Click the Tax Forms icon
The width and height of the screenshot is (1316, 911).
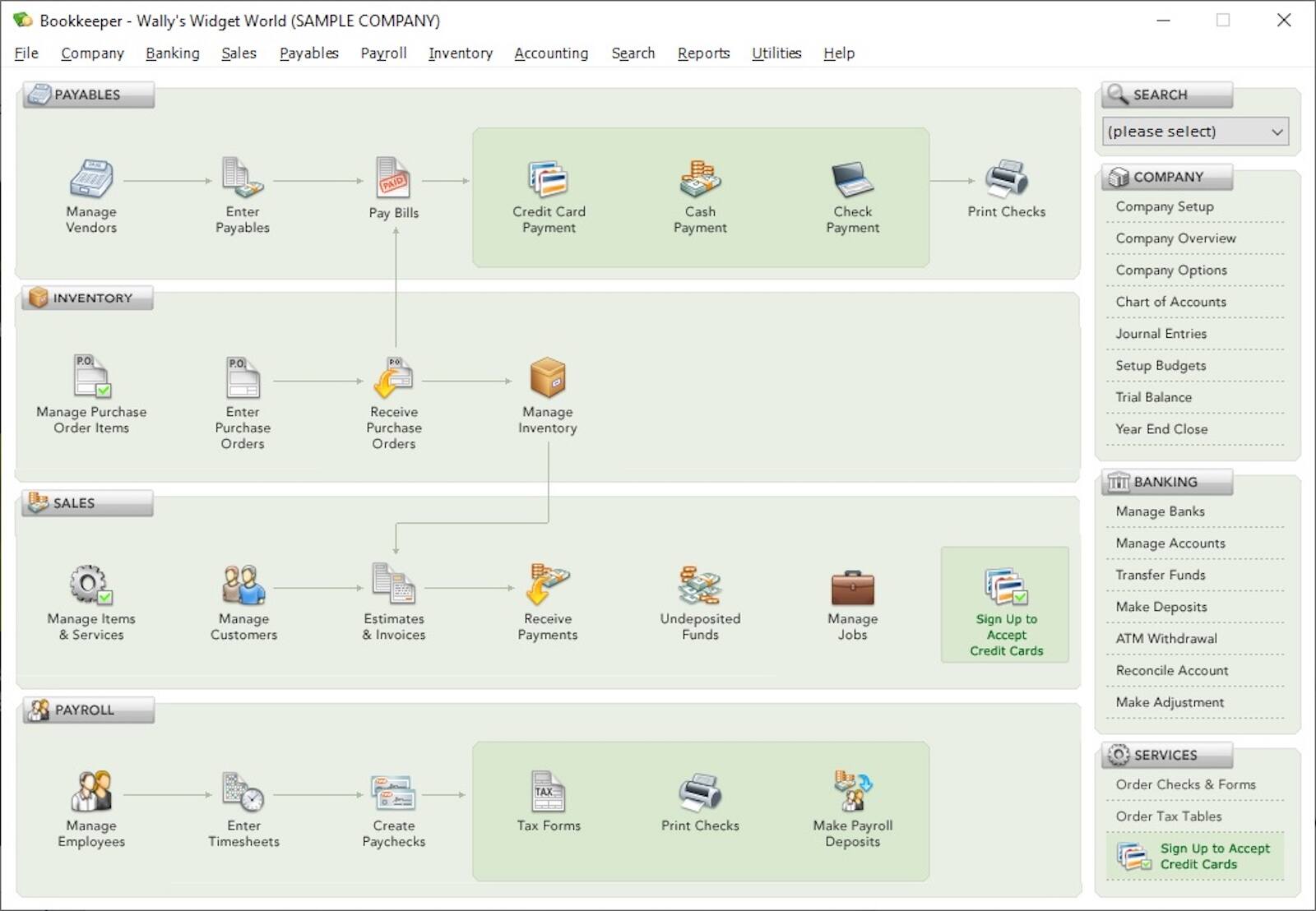(548, 793)
